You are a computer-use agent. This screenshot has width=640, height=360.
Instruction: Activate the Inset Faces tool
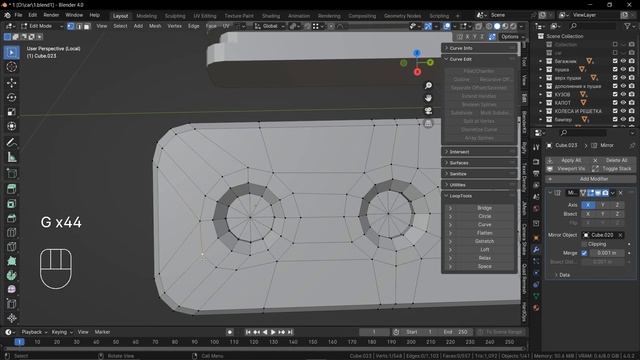(11, 203)
